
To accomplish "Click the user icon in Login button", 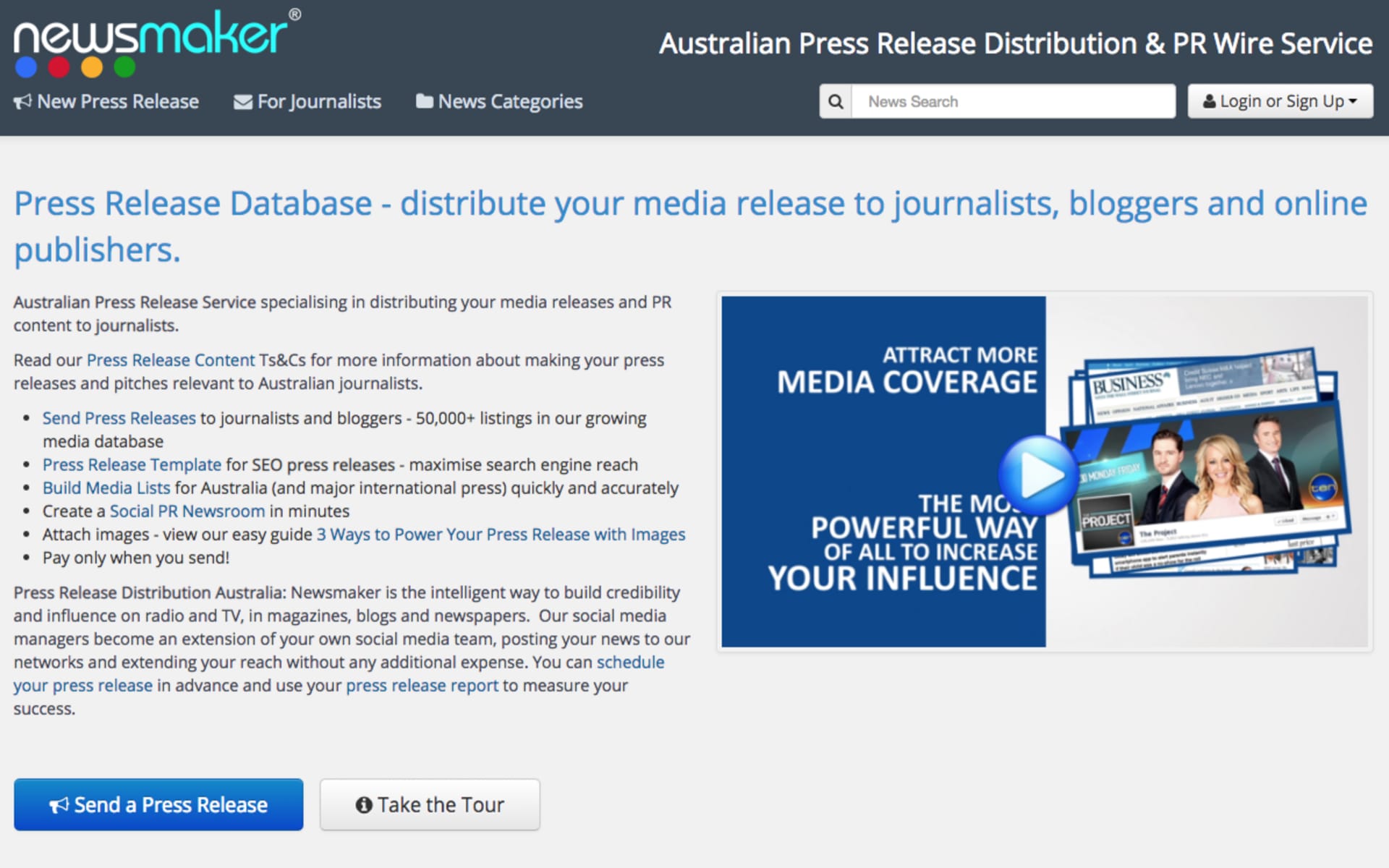I will (x=1209, y=101).
